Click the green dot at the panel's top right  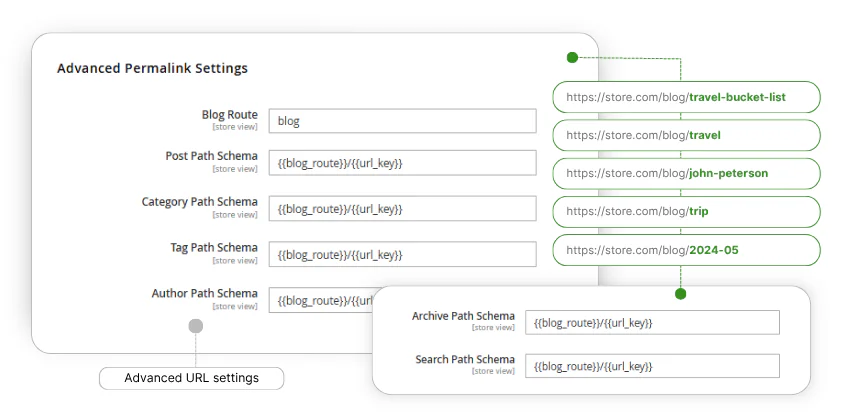tap(572, 58)
